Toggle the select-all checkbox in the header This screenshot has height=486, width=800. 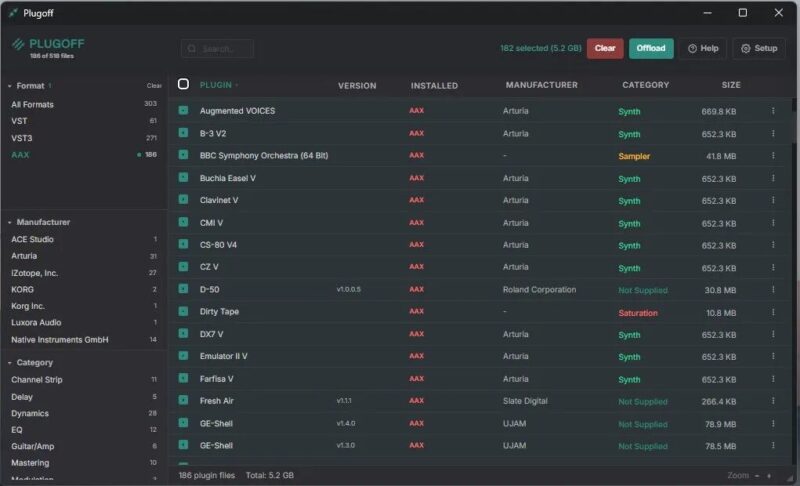click(183, 84)
